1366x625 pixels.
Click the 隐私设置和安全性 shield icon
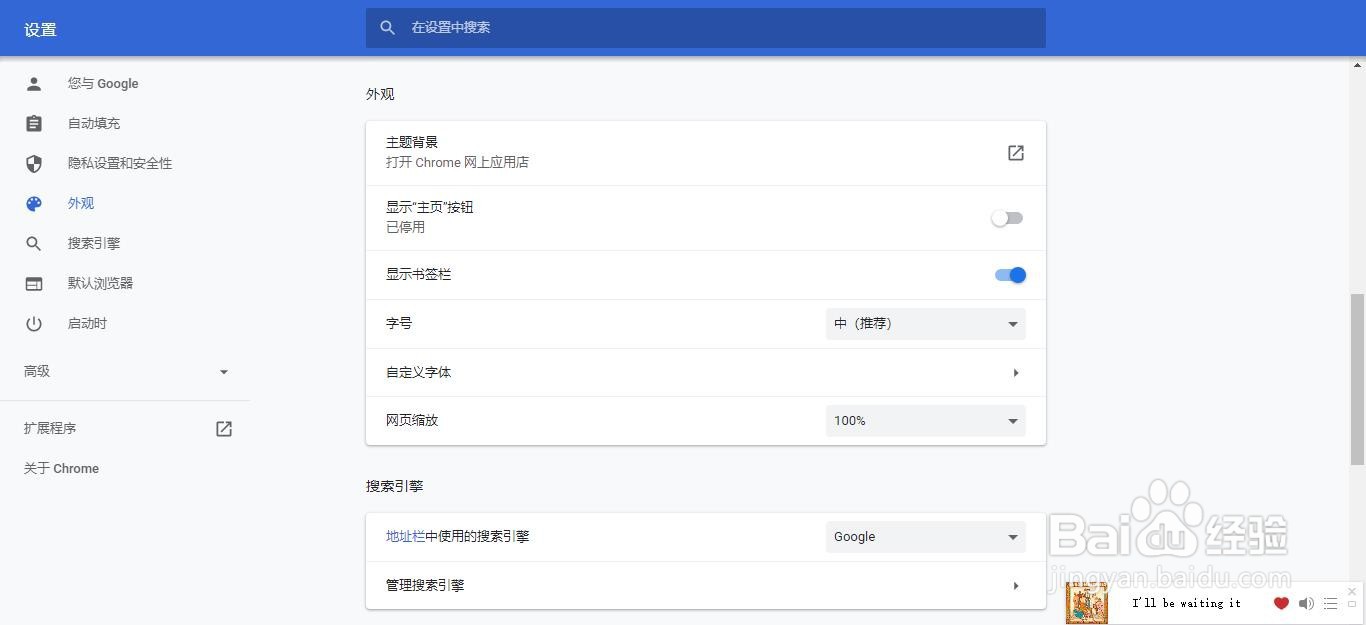[34, 163]
